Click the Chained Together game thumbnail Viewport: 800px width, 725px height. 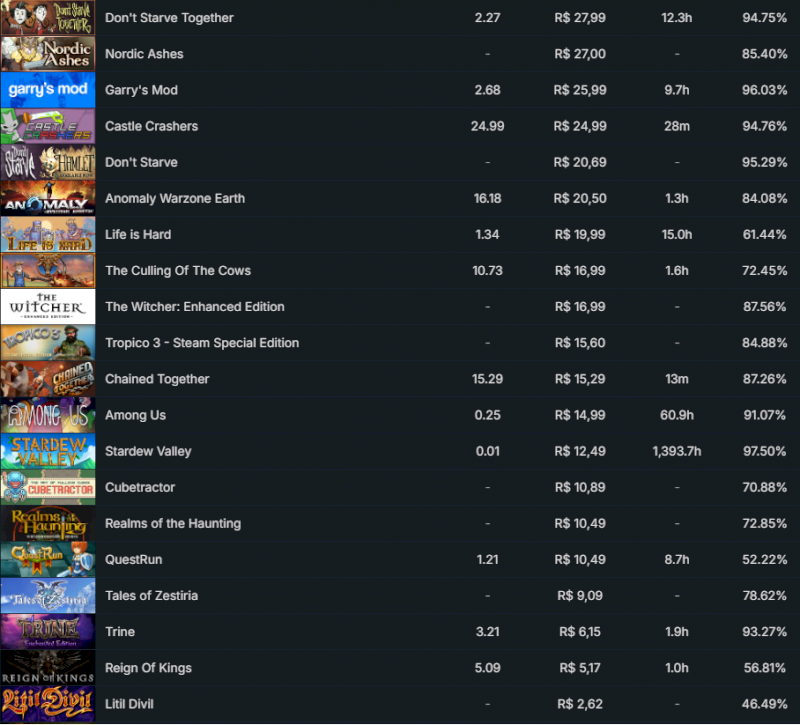tap(48, 379)
